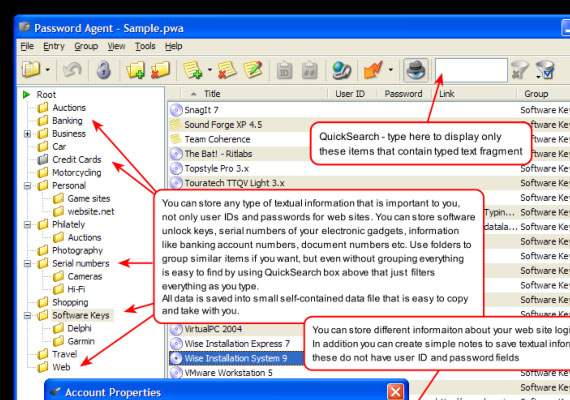
Task: Select the Game sites subfolder
Action: 89,199
